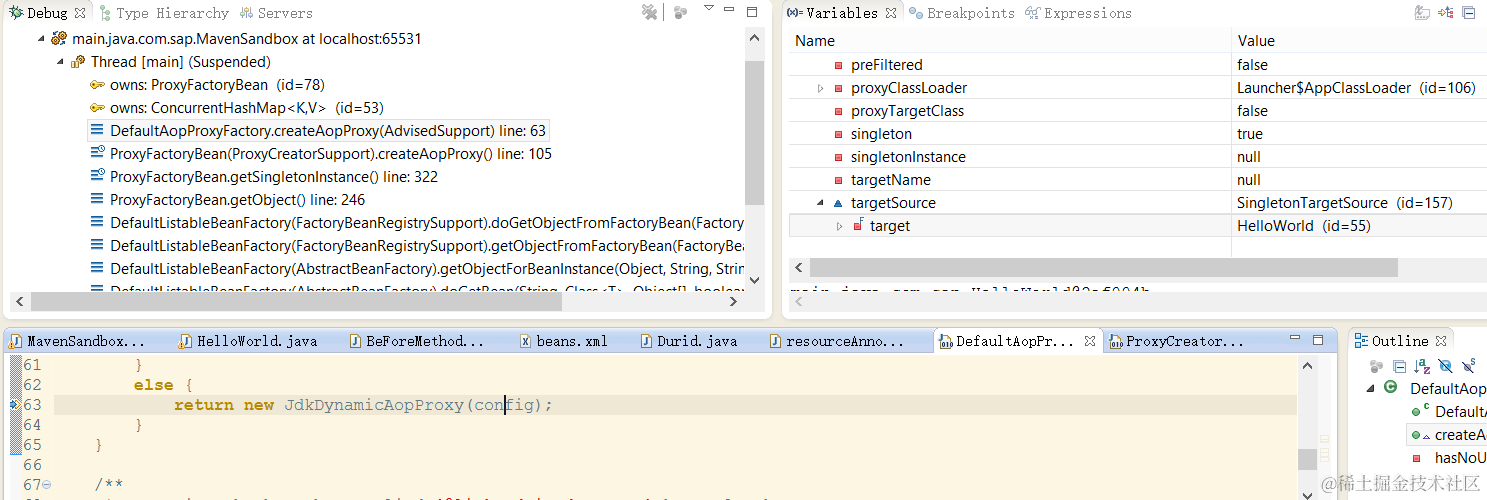Screen dimensions: 1487x500
Task: Expand the target variable node
Action: [840, 226]
